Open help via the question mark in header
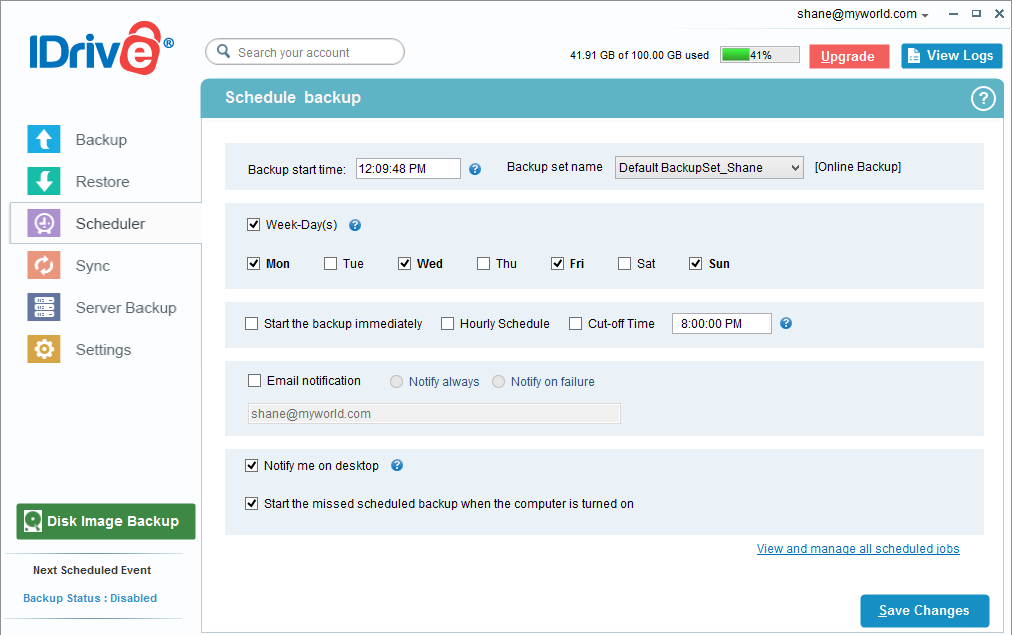Screen dimensions: 1012x635 coord(983,98)
